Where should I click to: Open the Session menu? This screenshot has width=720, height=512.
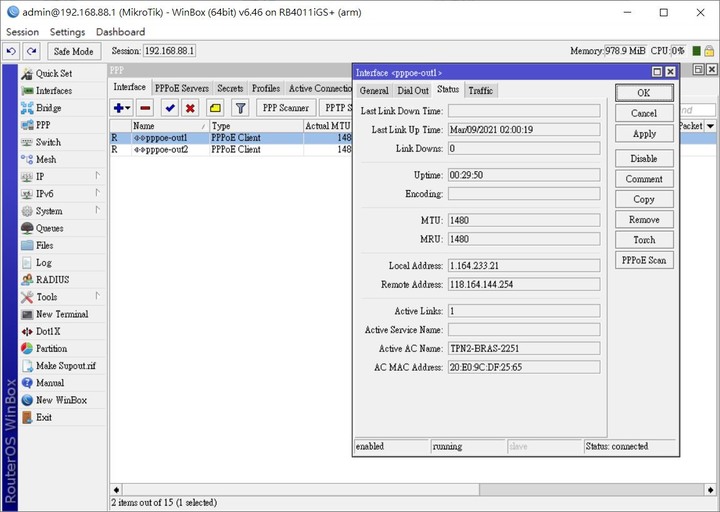pos(22,32)
